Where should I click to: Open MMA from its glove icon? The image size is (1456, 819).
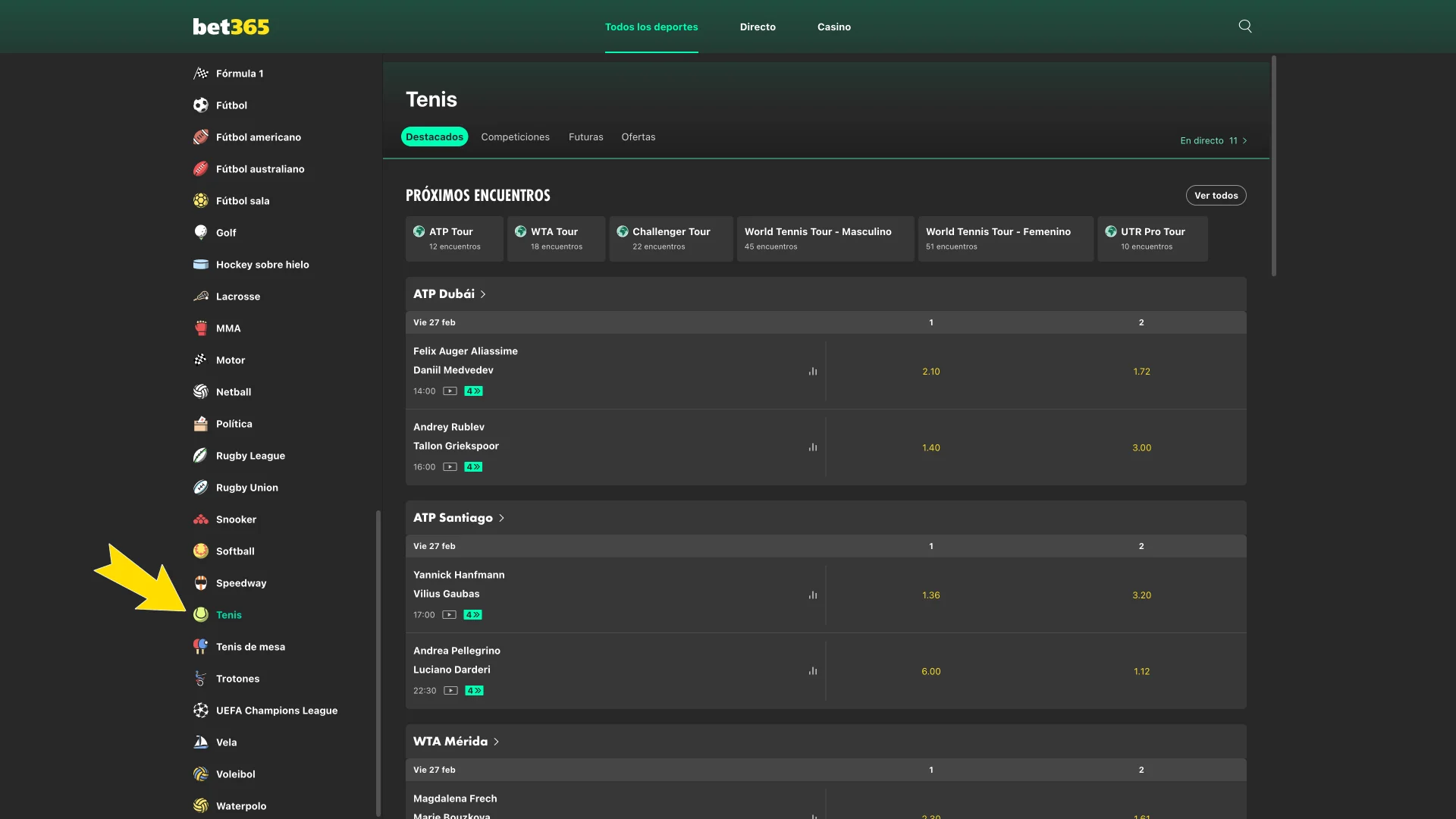click(x=200, y=328)
